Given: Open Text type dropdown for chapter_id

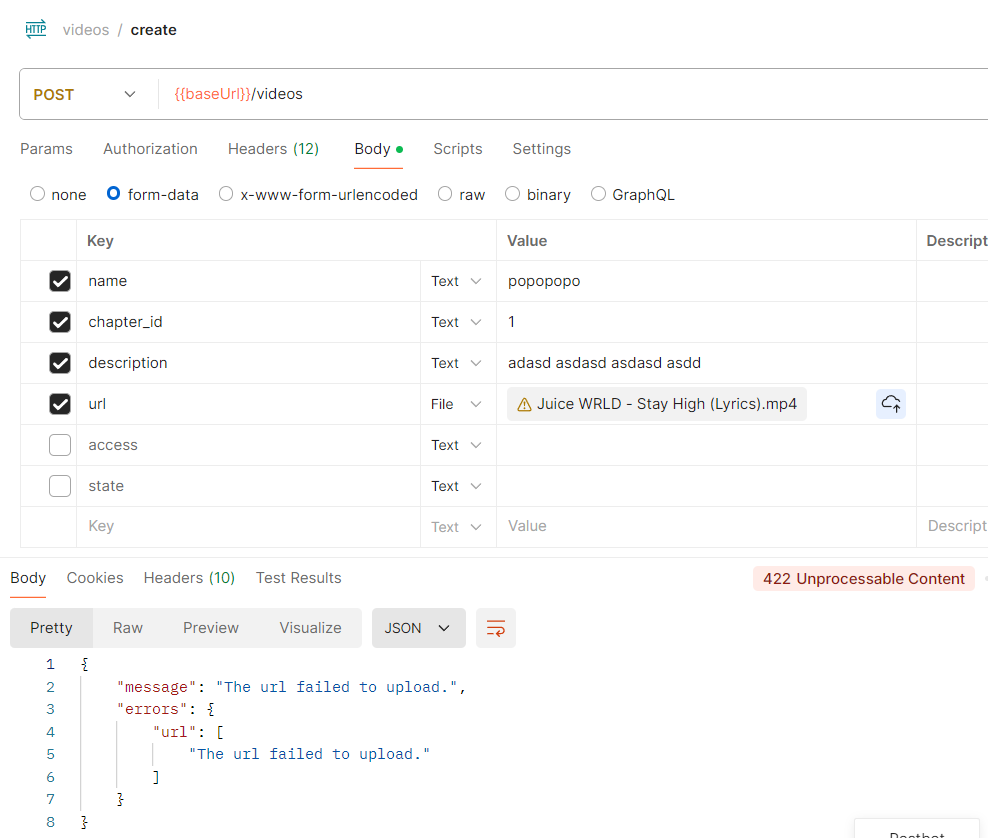Looking at the screenshot, I should [x=456, y=322].
